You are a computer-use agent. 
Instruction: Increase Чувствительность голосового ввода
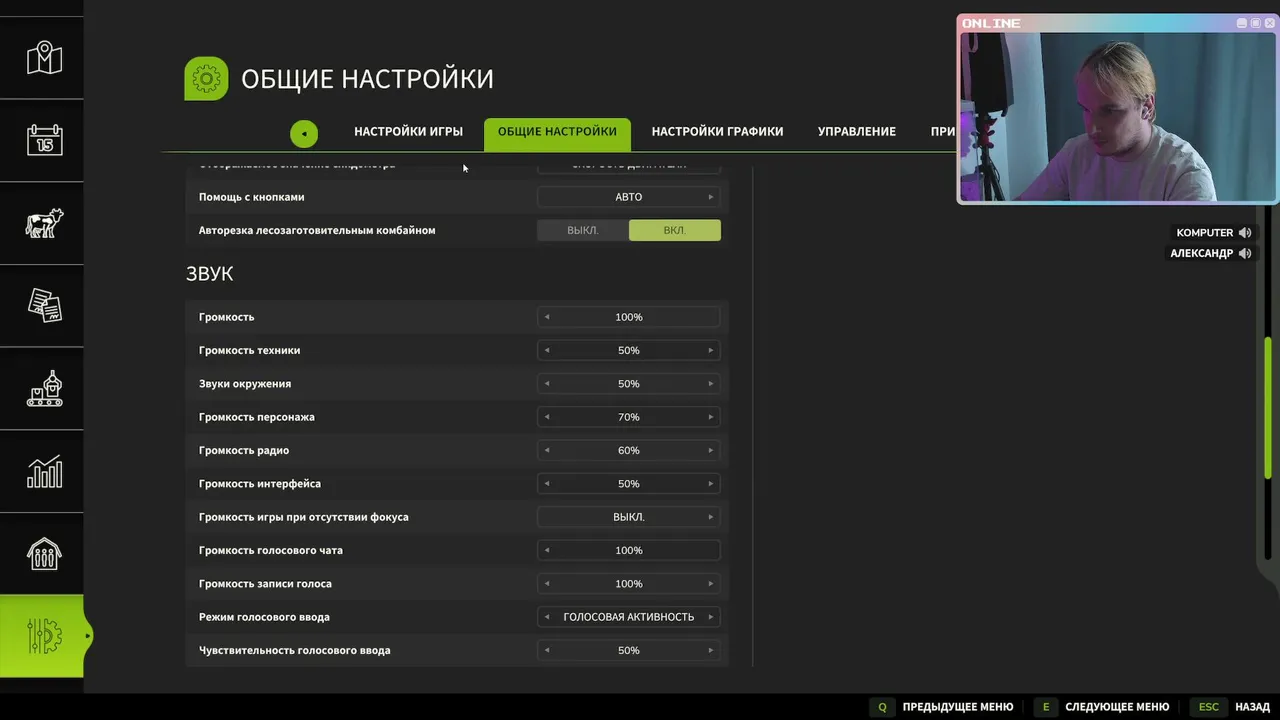point(711,651)
